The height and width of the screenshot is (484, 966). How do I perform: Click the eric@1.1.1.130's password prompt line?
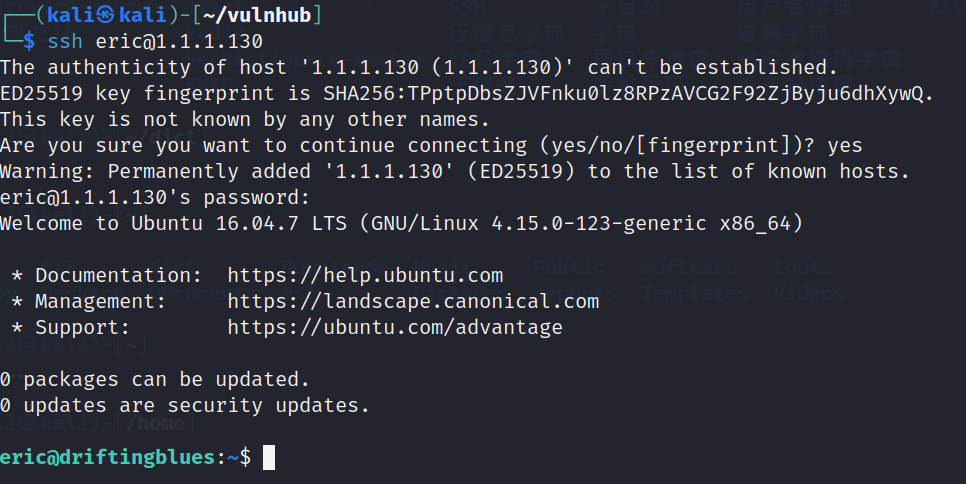click(x=155, y=198)
